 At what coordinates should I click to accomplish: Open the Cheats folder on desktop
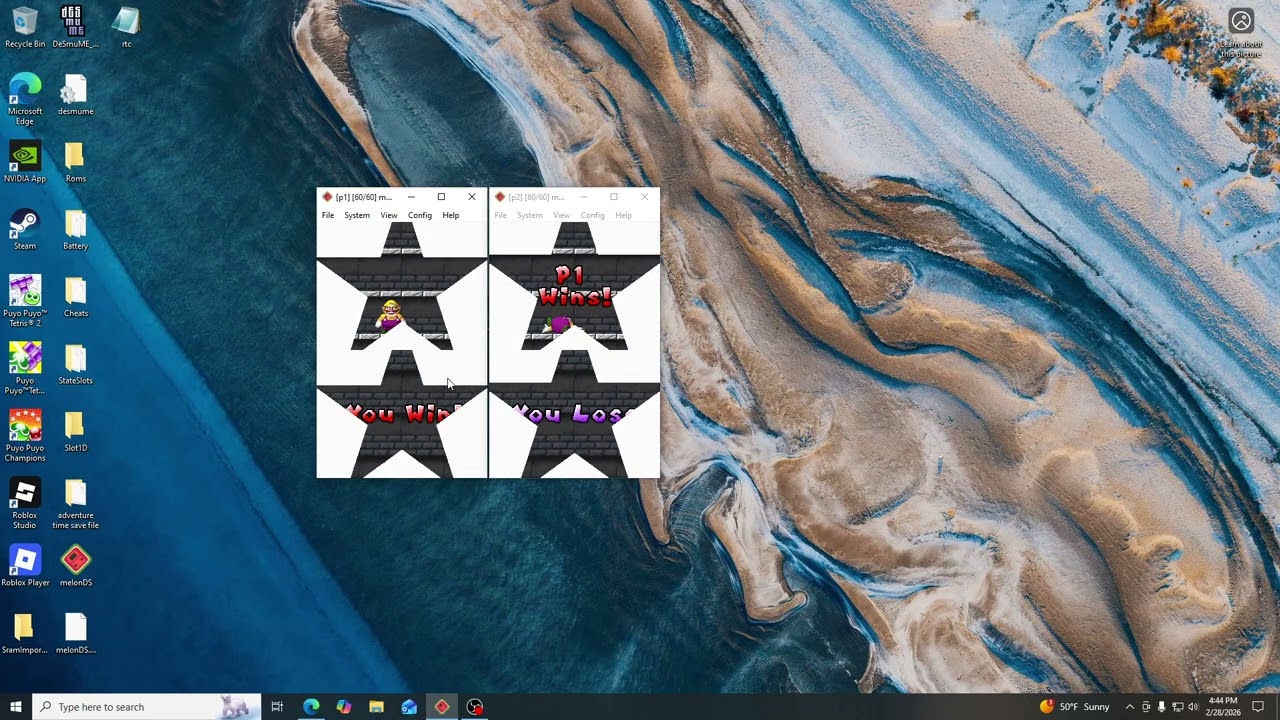pyautogui.click(x=75, y=296)
